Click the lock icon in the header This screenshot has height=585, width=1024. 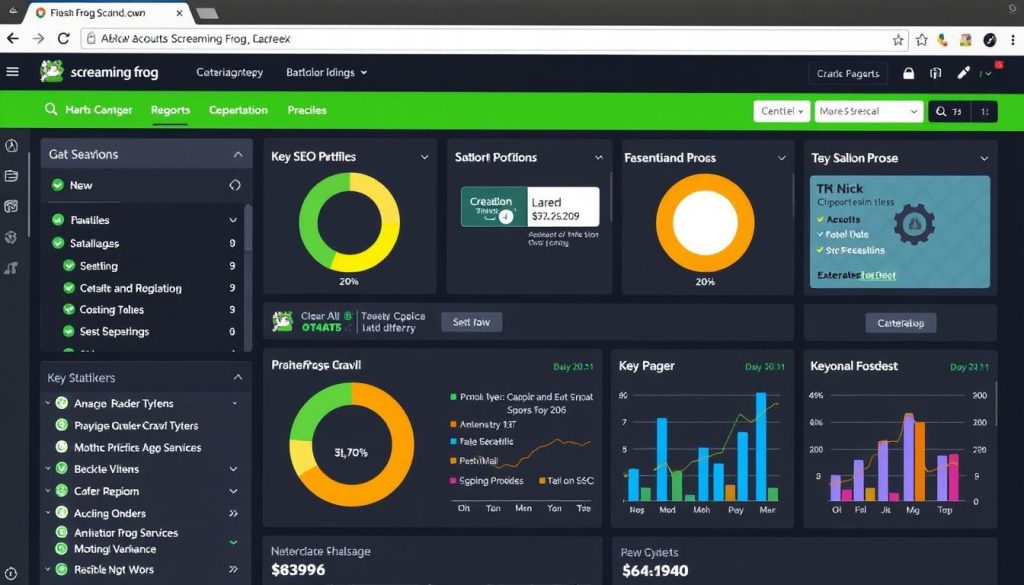(x=909, y=73)
